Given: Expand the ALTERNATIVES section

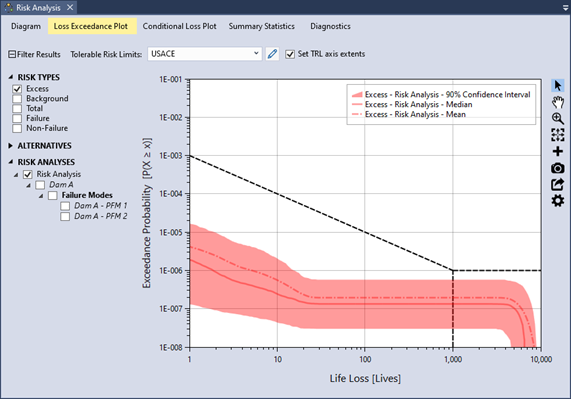Looking at the screenshot, I should pos(11,146).
